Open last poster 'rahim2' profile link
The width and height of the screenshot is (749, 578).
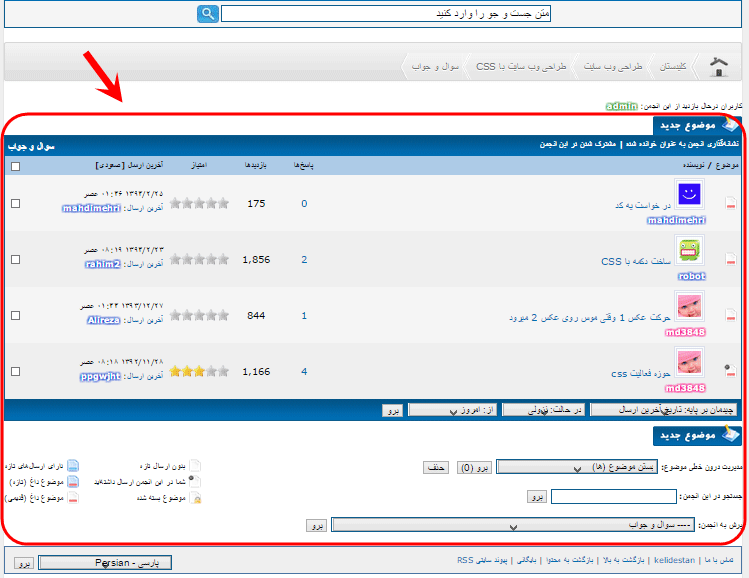pos(103,264)
